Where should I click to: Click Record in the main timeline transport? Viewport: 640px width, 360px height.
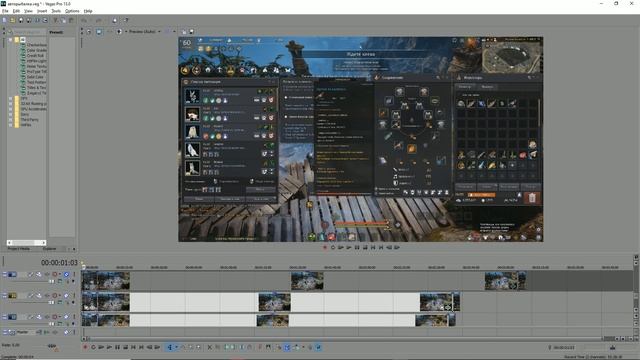tap(85, 347)
